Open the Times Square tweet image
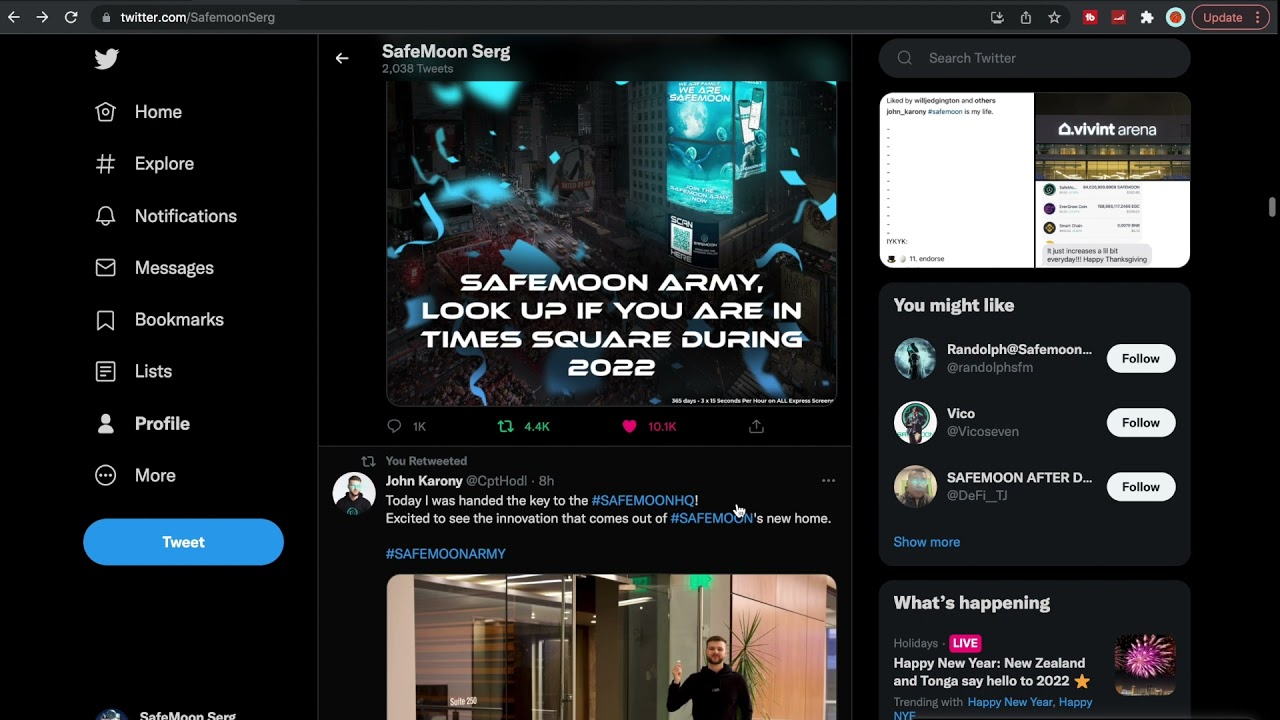The image size is (1280, 720). click(x=611, y=243)
